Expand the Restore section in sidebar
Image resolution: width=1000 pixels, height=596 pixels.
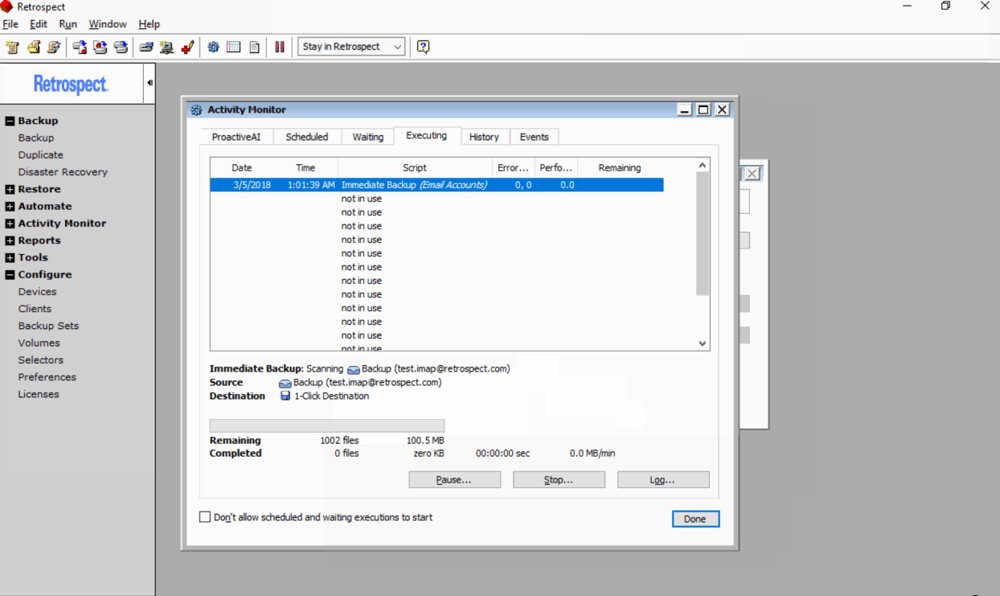(10, 189)
